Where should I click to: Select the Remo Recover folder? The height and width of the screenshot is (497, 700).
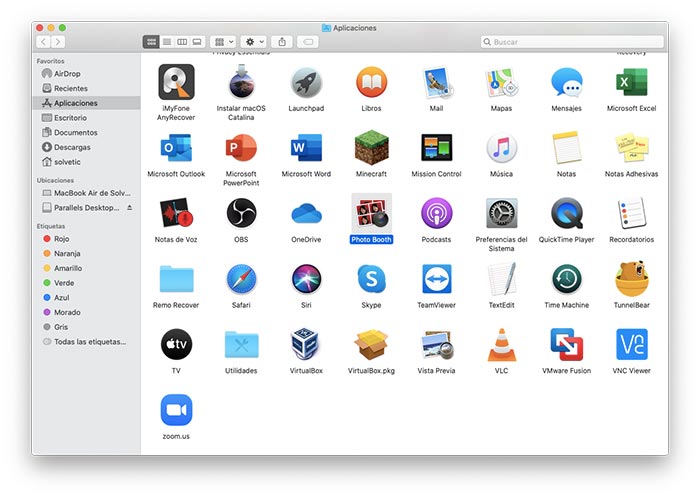pos(176,279)
